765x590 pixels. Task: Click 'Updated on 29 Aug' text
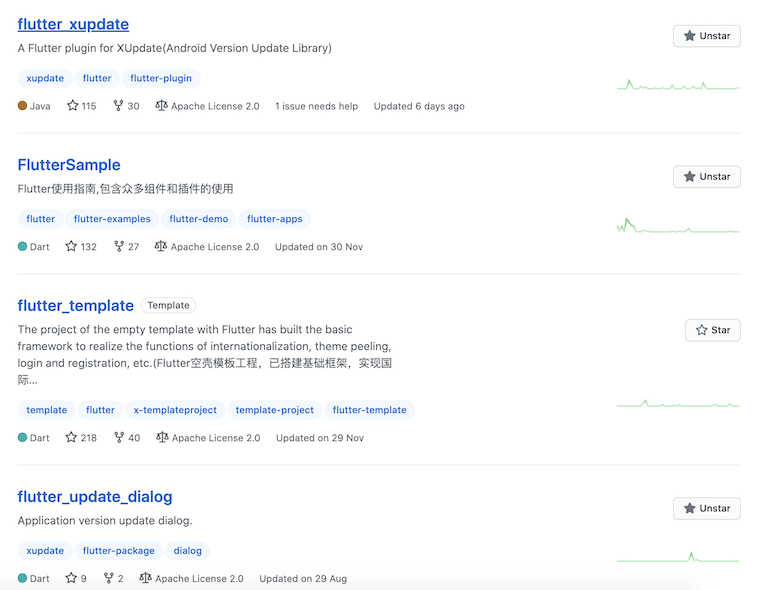303,578
